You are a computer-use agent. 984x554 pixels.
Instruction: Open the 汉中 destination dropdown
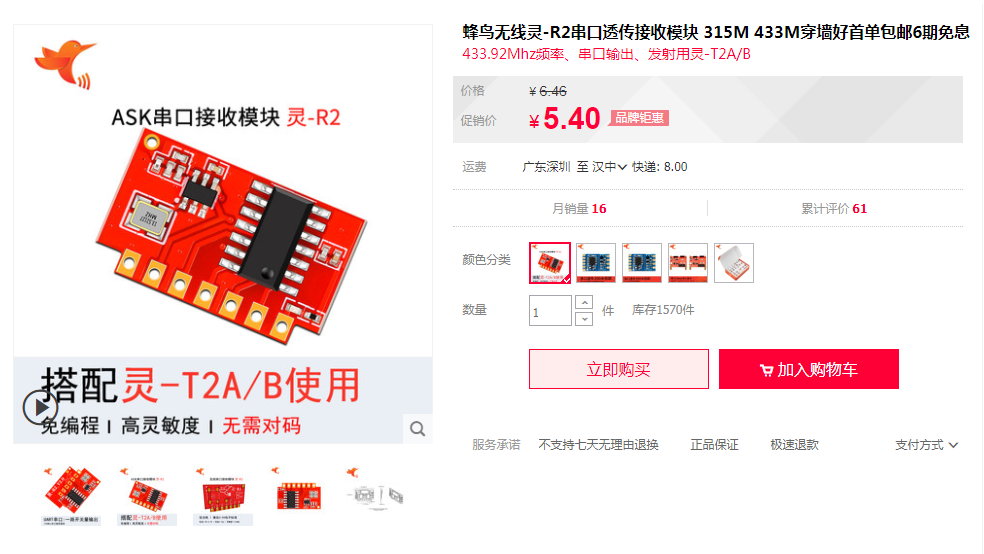(609, 167)
